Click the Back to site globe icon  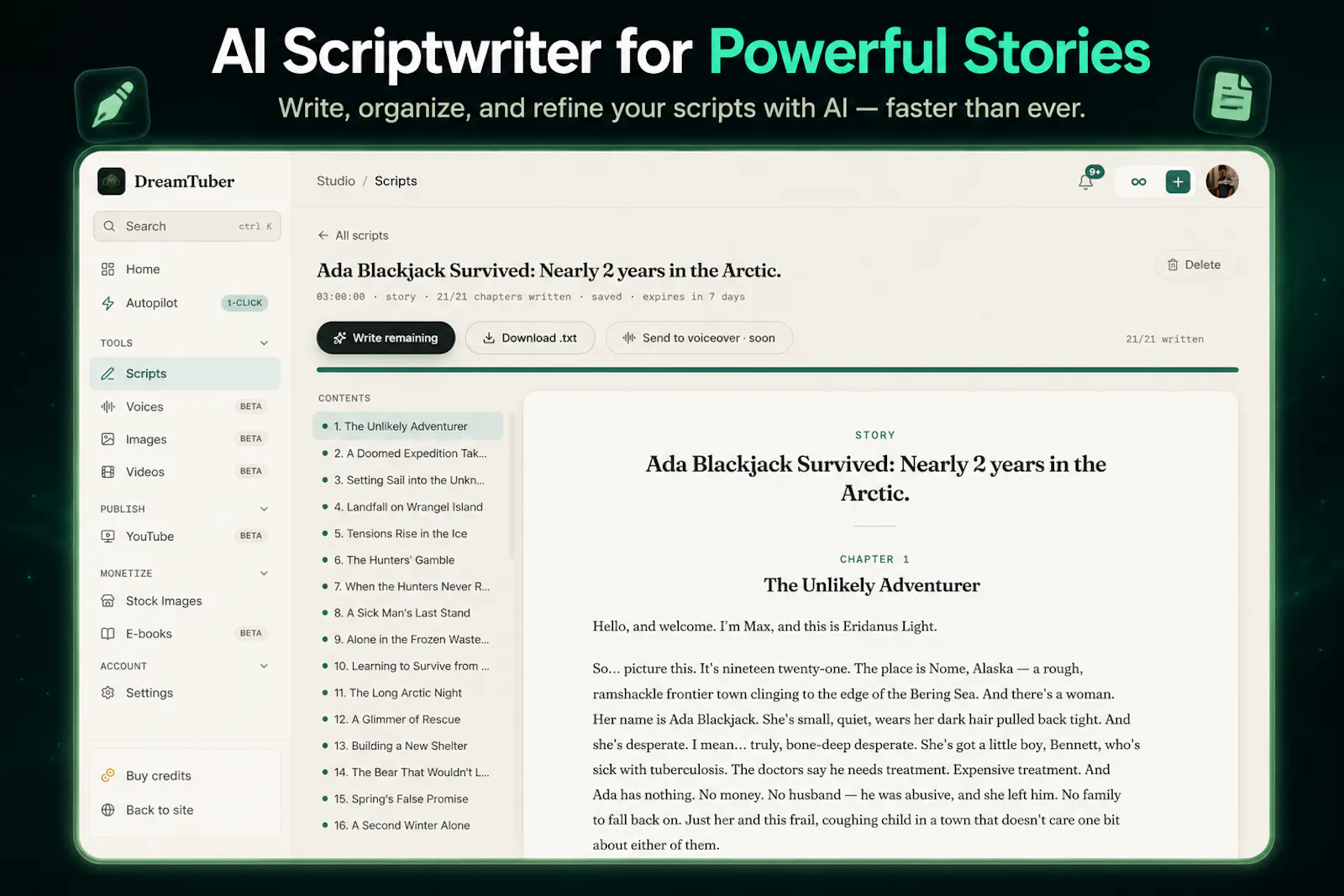pyautogui.click(x=108, y=810)
